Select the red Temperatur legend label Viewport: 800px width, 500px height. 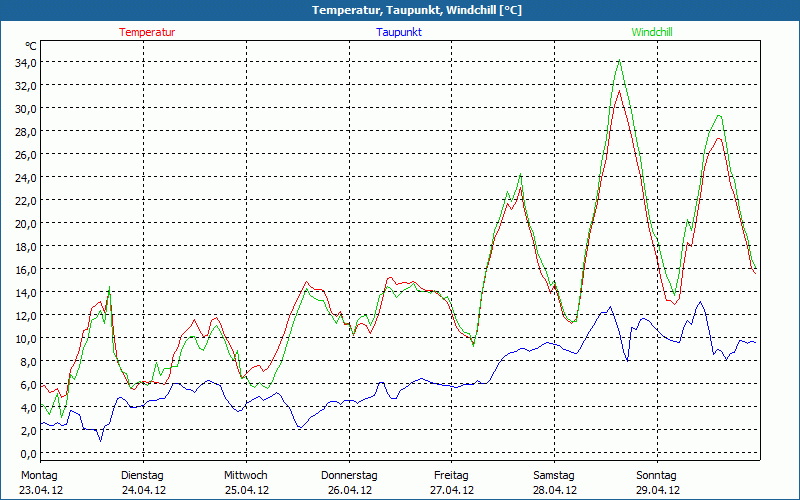tap(147, 32)
